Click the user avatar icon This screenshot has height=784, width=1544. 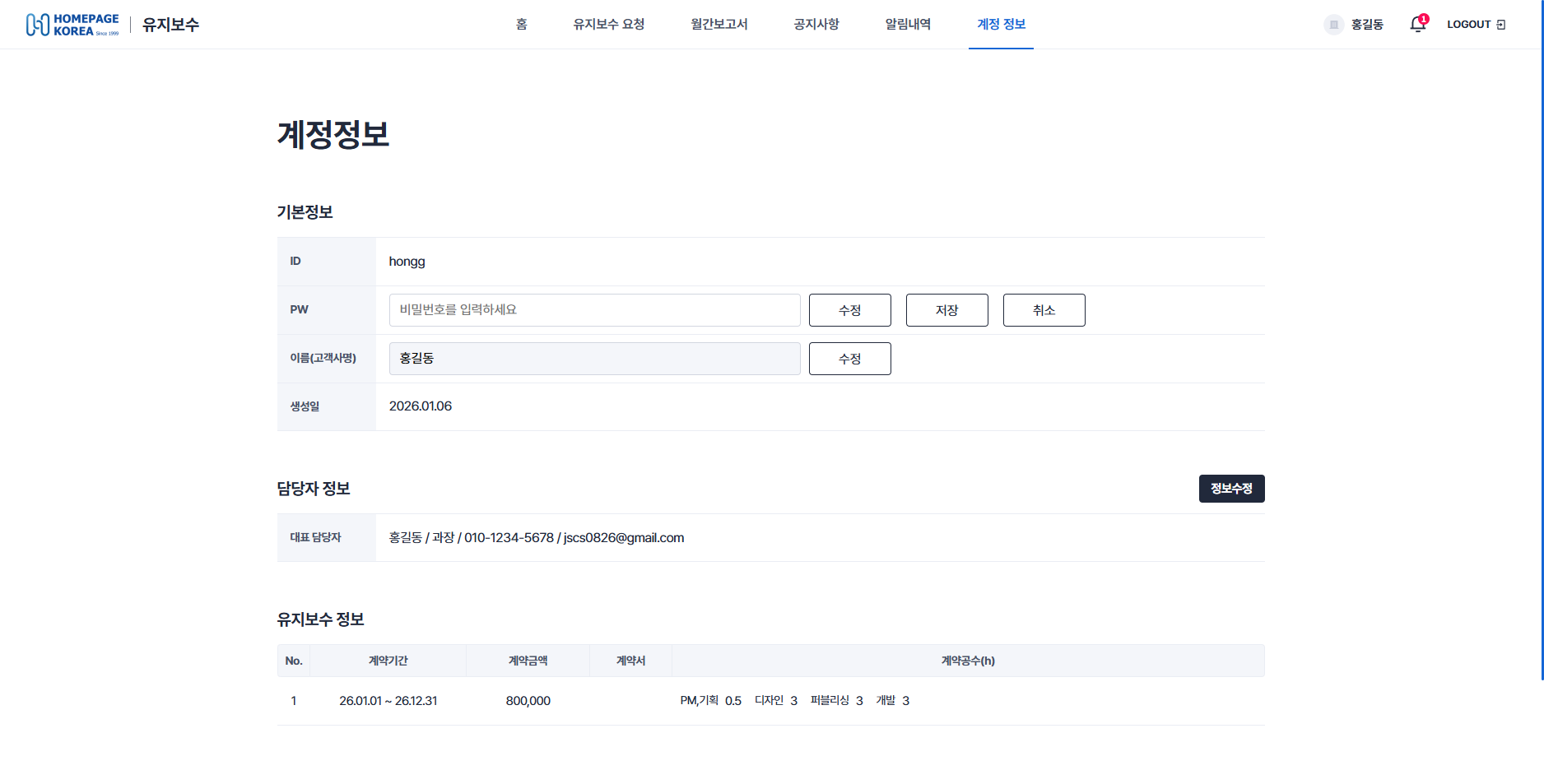(x=1333, y=25)
